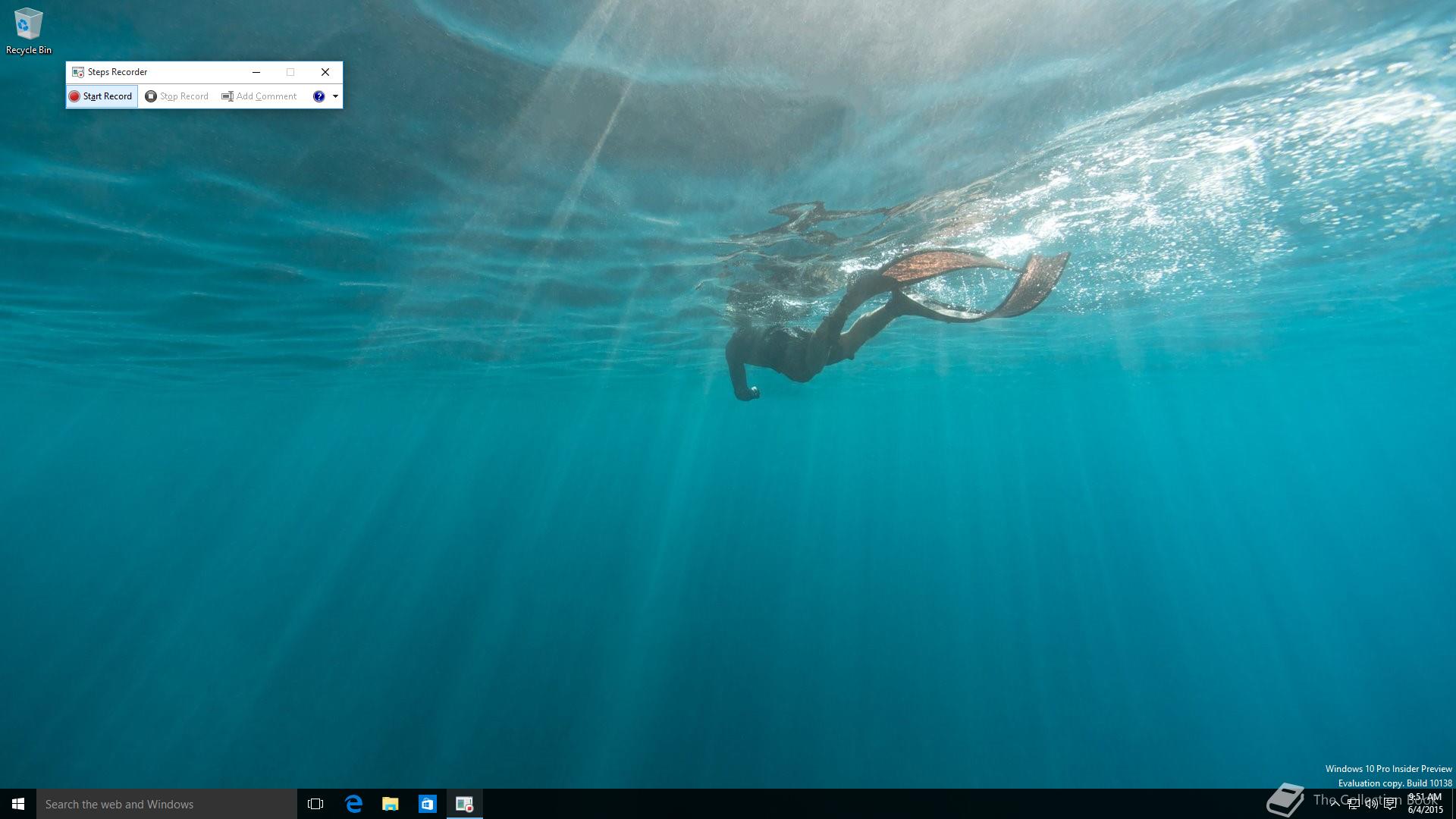
Task: Open the network status tray icon
Action: (1354, 804)
